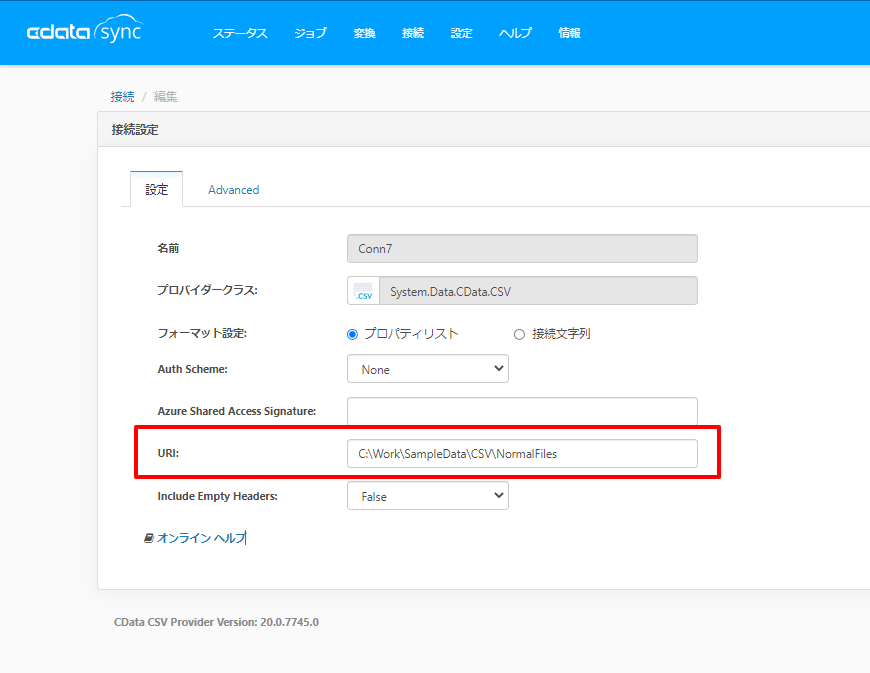
Task: Expand the Include Empty Headers dropdown
Action: click(x=428, y=496)
